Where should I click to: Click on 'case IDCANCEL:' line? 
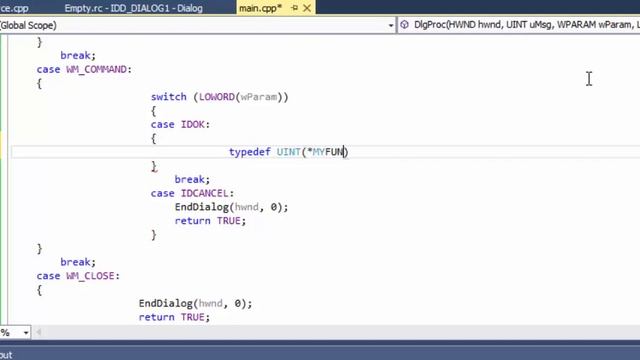click(x=192, y=193)
